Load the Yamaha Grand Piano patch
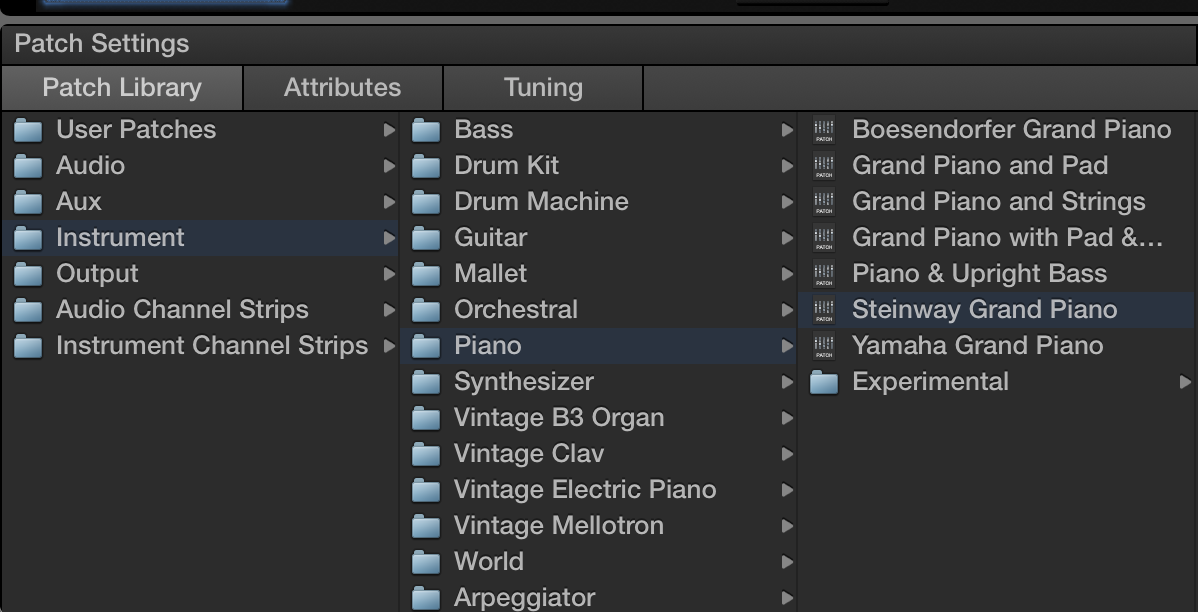This screenshot has height=612, width=1198. pyautogui.click(x=978, y=345)
